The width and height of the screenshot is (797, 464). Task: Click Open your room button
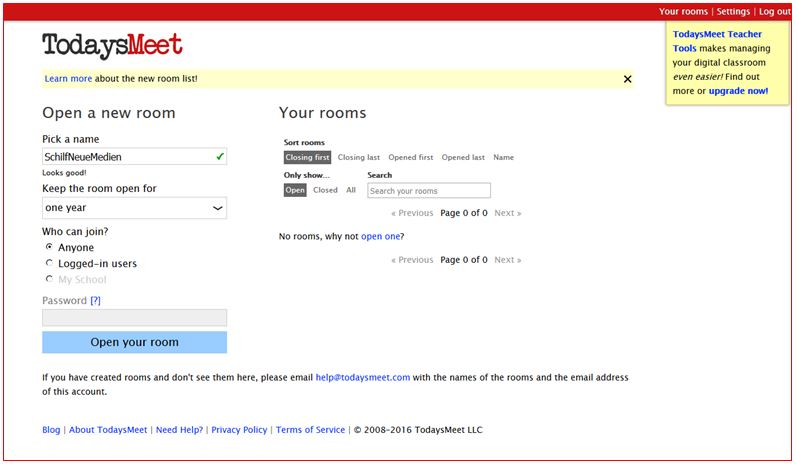pos(134,342)
